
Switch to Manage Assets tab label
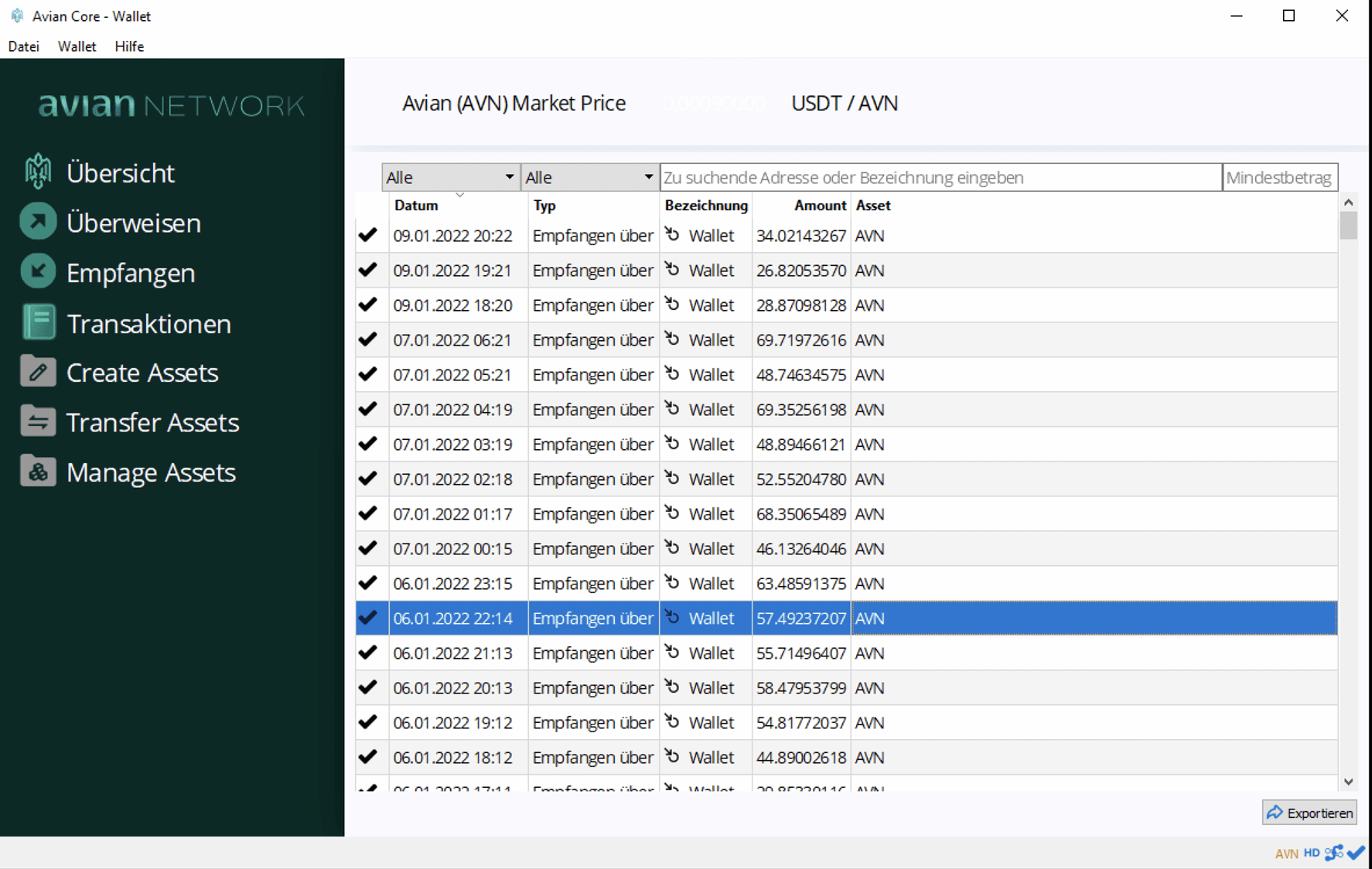151,472
